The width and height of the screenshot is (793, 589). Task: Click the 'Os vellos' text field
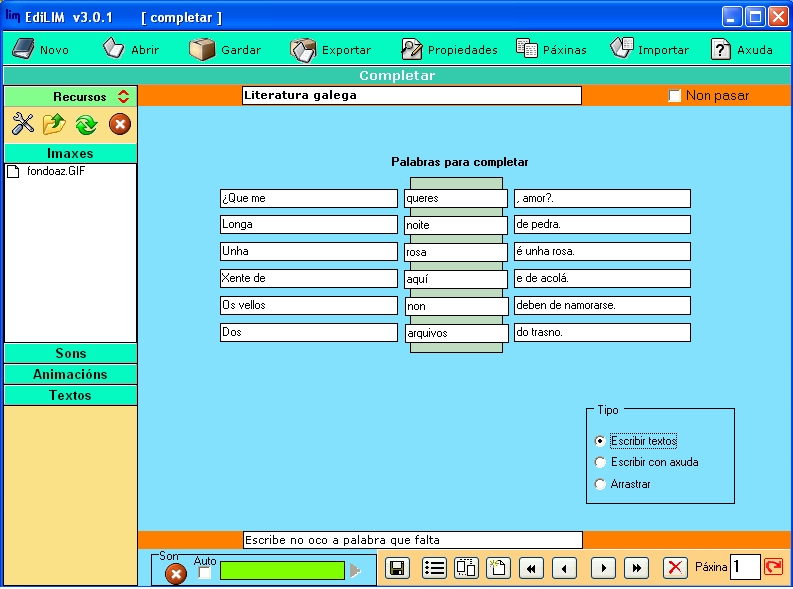pos(309,305)
